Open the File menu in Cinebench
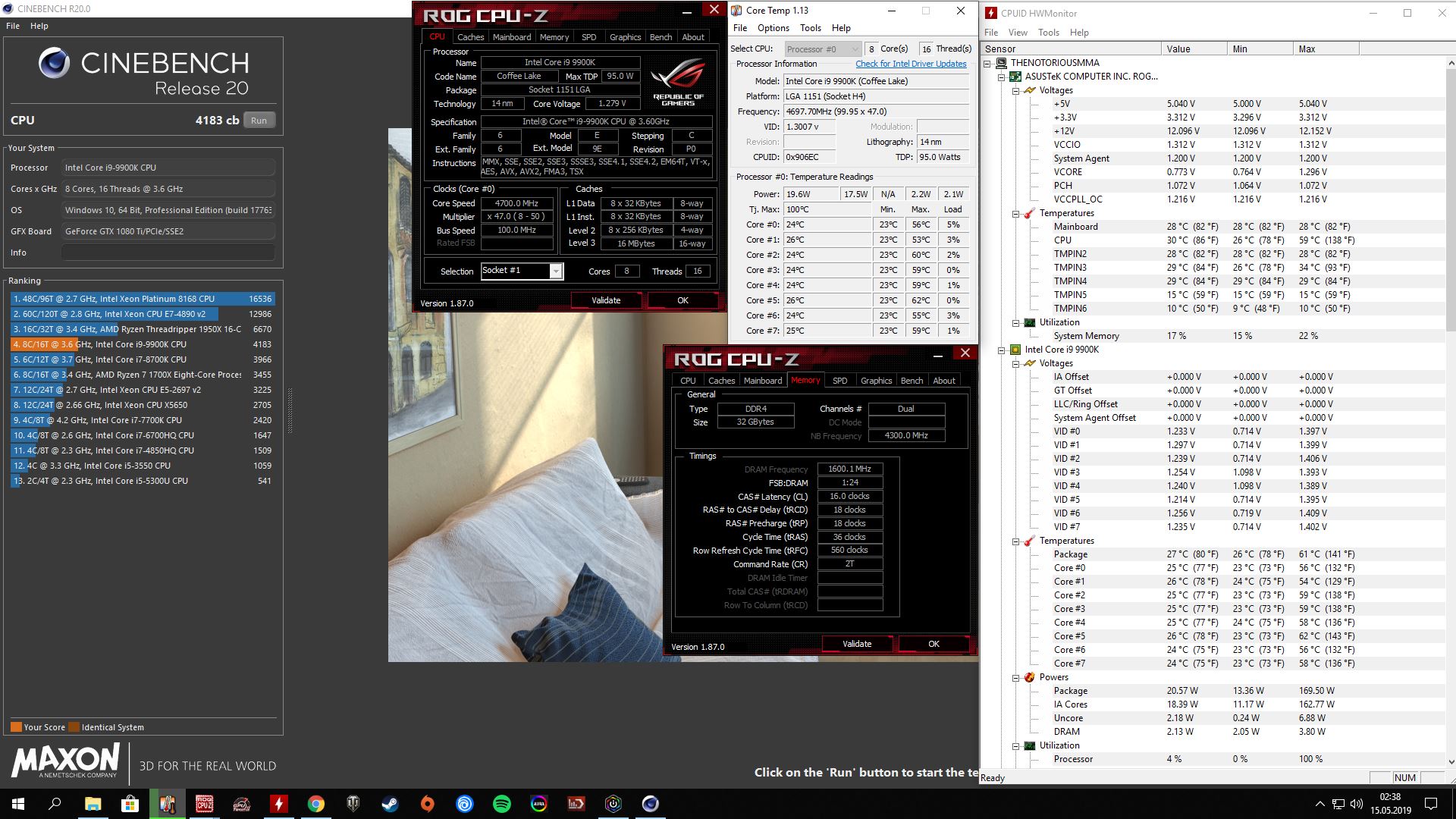The height and width of the screenshot is (819, 1456). tap(13, 26)
